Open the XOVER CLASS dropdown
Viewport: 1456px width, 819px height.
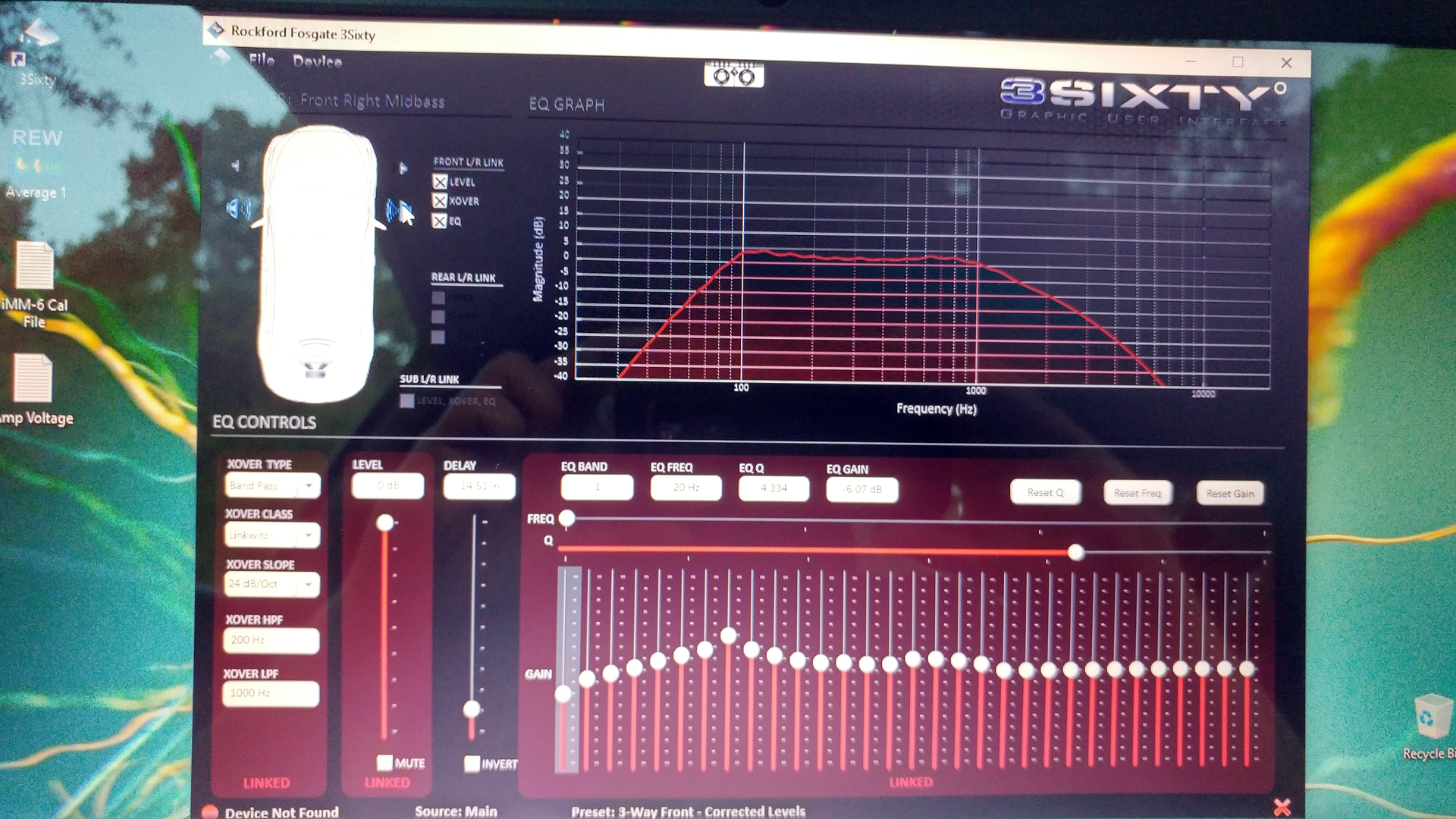(x=271, y=535)
